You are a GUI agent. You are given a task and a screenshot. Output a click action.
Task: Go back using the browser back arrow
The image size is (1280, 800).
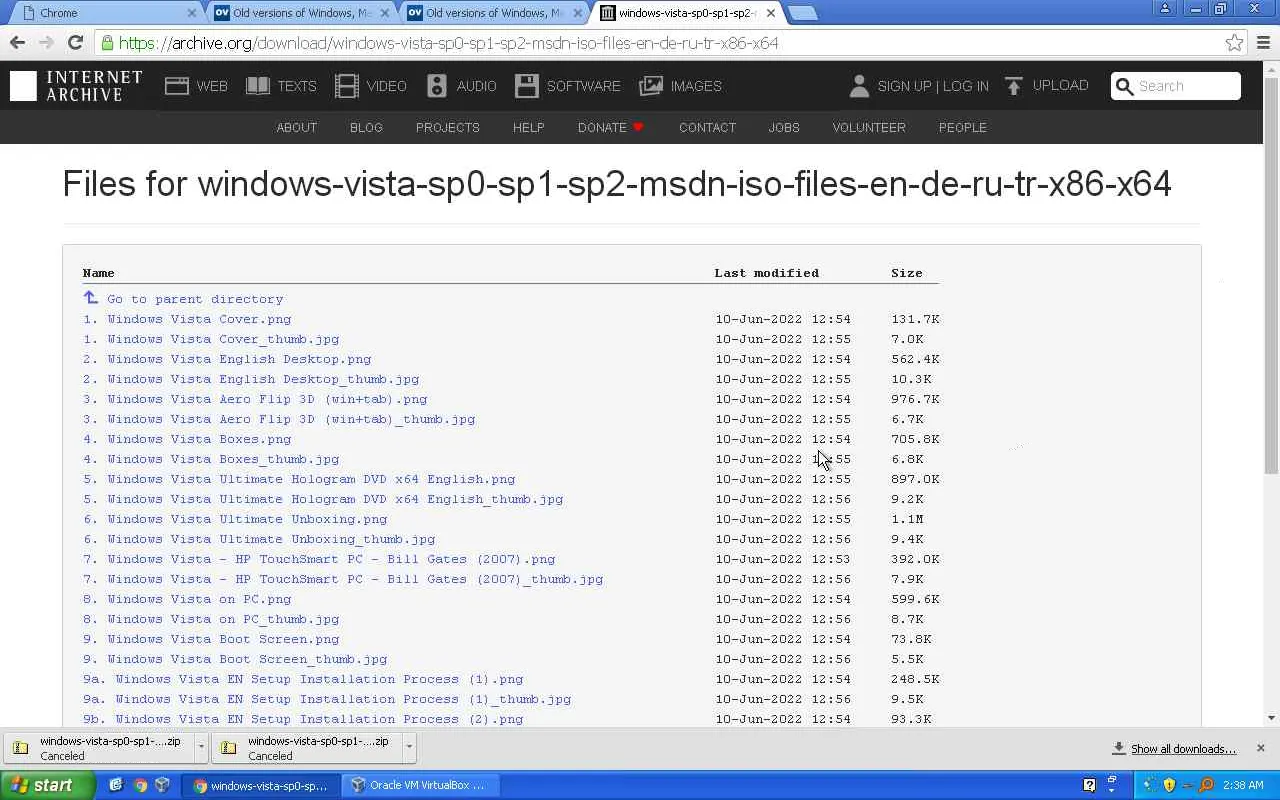click(17, 42)
